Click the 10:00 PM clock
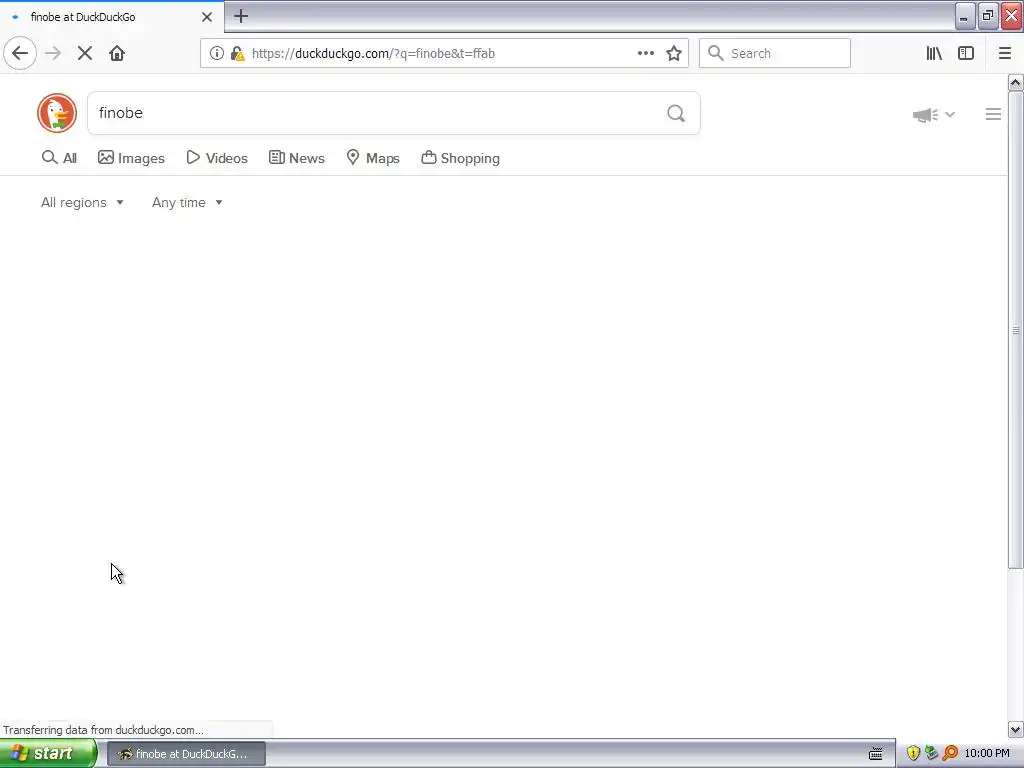This screenshot has width=1024, height=768. [987, 754]
